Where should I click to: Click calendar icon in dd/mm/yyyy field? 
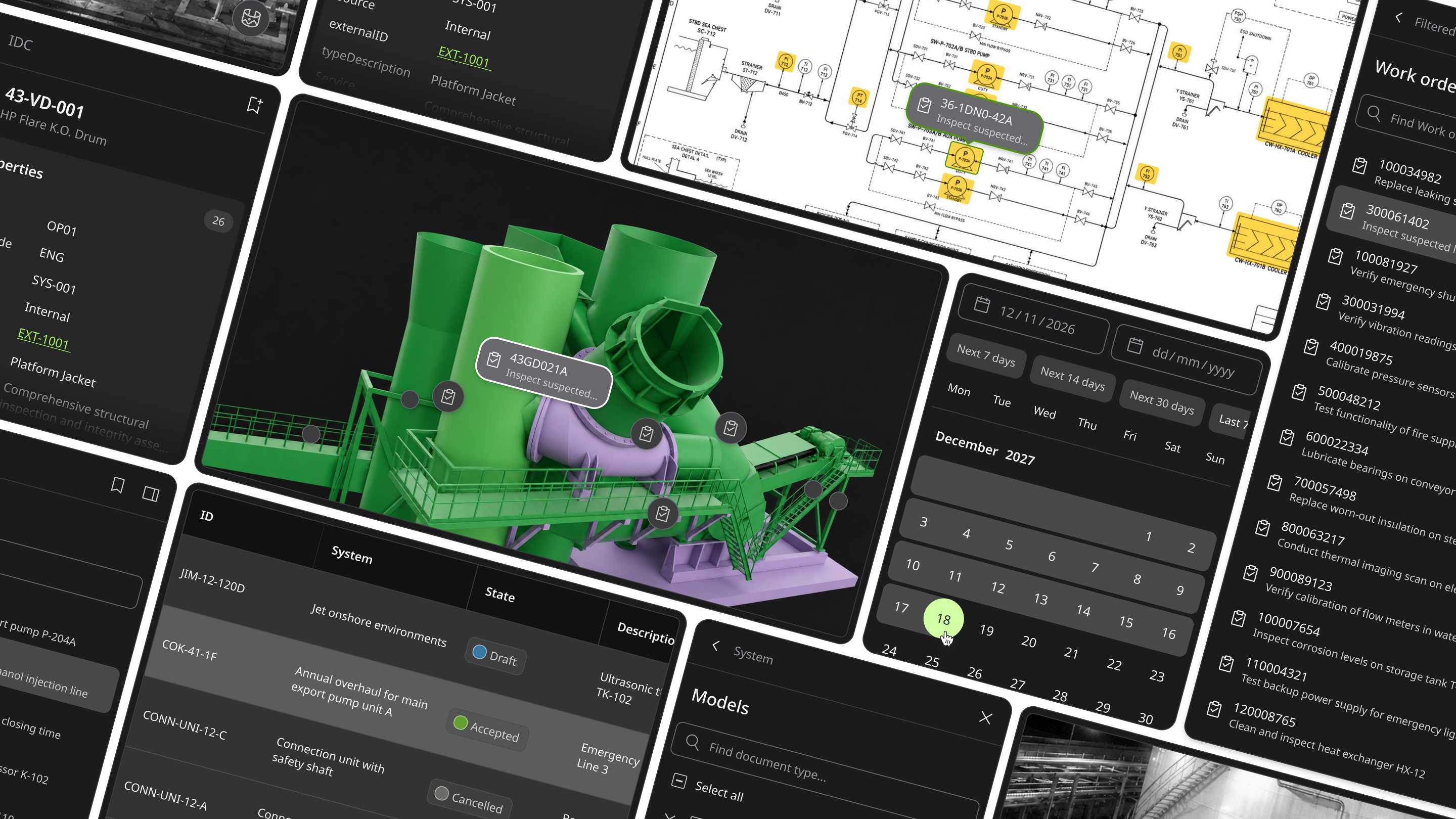click(x=1135, y=345)
